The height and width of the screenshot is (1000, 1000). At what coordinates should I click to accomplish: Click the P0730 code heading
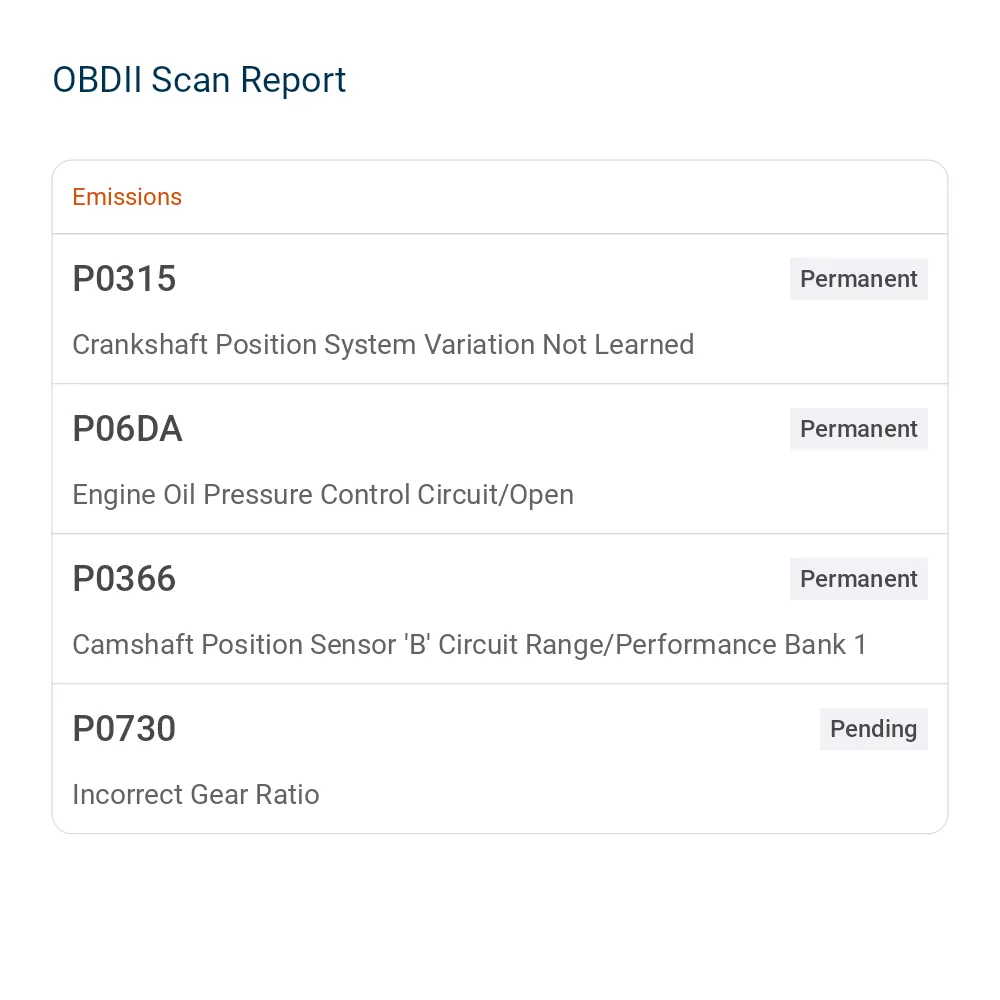coord(124,728)
